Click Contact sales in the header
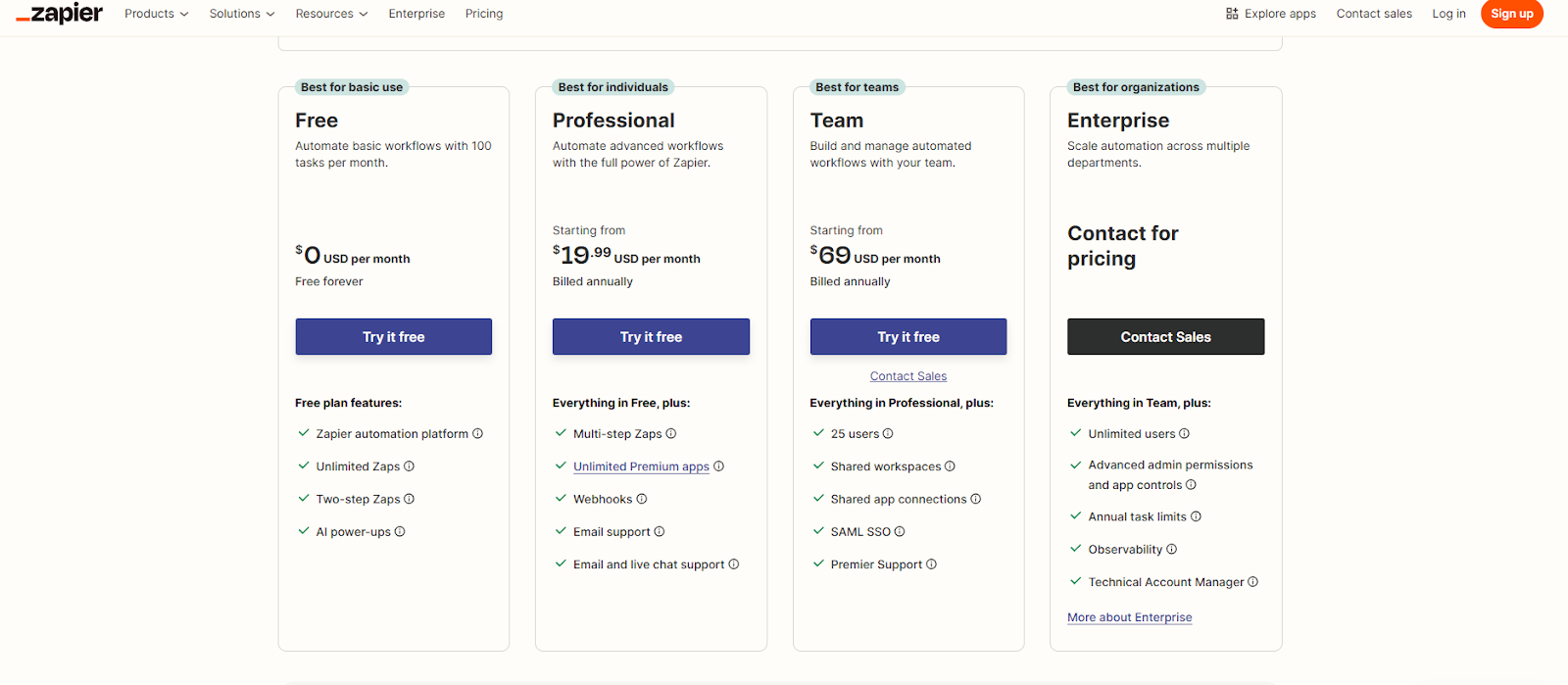 pos(1374,14)
